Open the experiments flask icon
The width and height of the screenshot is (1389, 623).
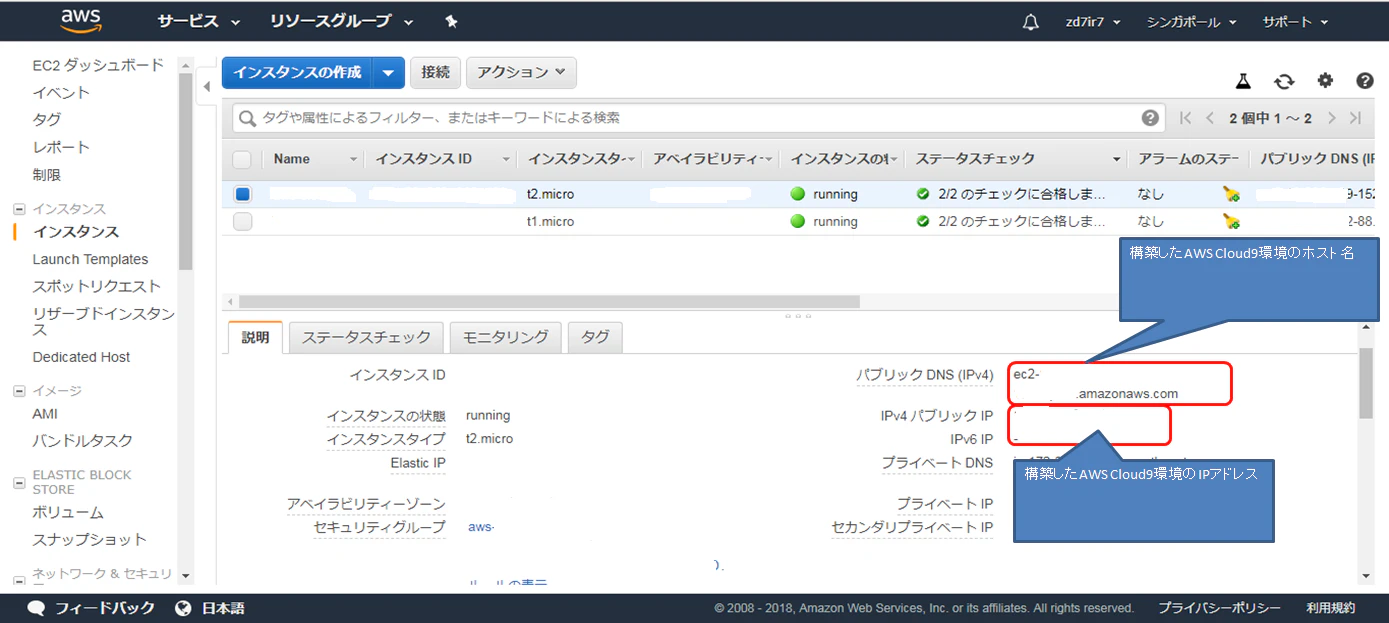1243,81
